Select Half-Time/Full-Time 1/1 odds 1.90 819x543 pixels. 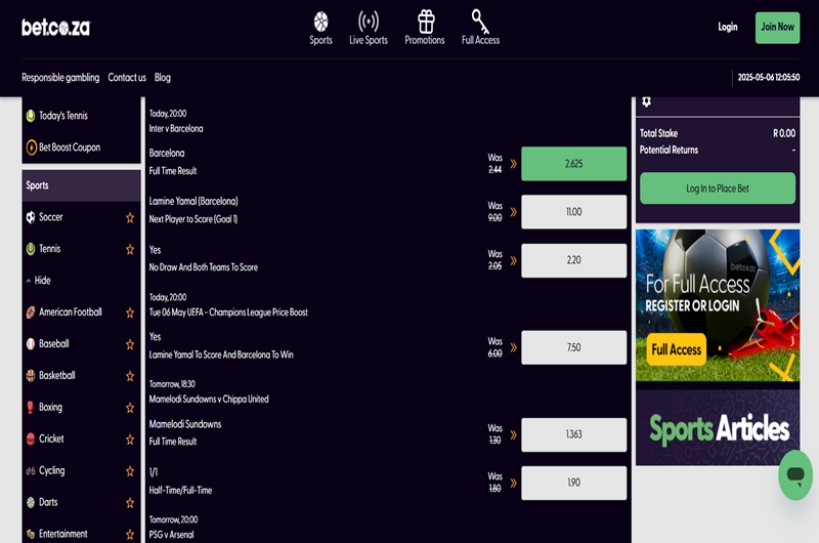click(x=574, y=482)
